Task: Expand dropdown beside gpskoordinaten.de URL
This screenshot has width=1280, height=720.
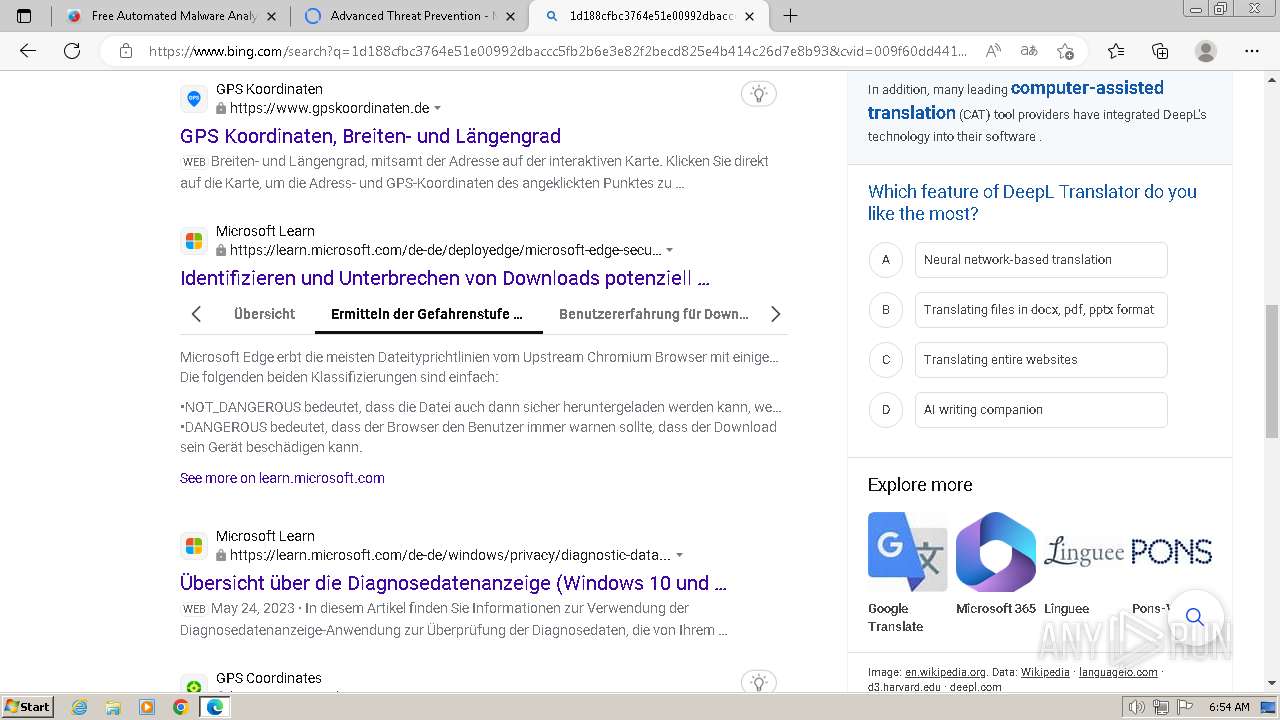Action: [x=437, y=108]
